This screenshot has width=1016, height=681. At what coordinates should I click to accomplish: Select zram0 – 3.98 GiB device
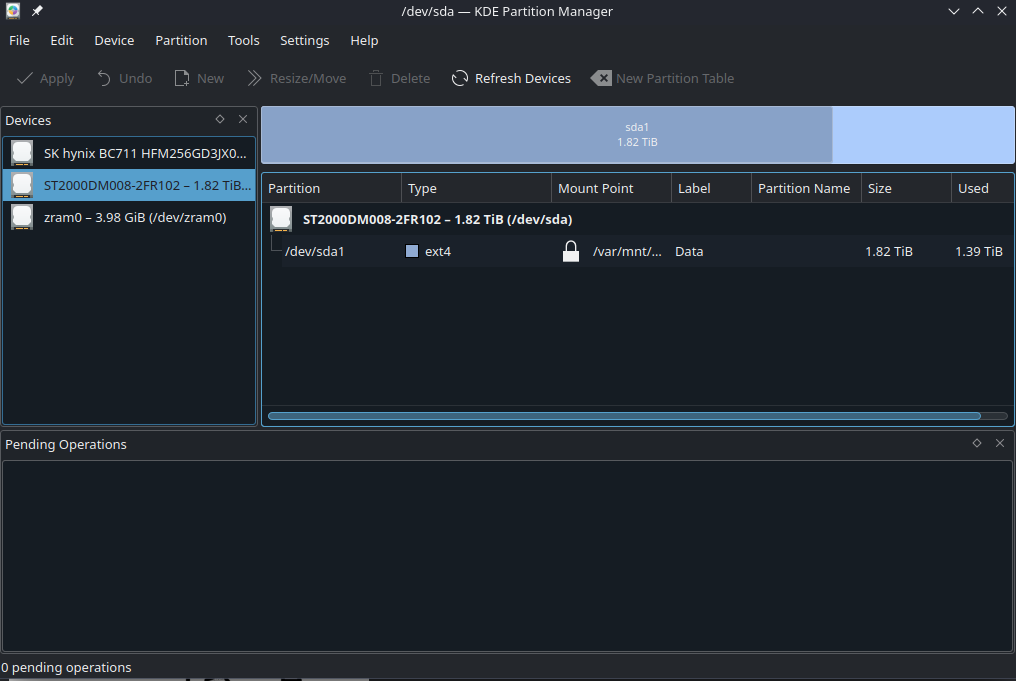(129, 217)
